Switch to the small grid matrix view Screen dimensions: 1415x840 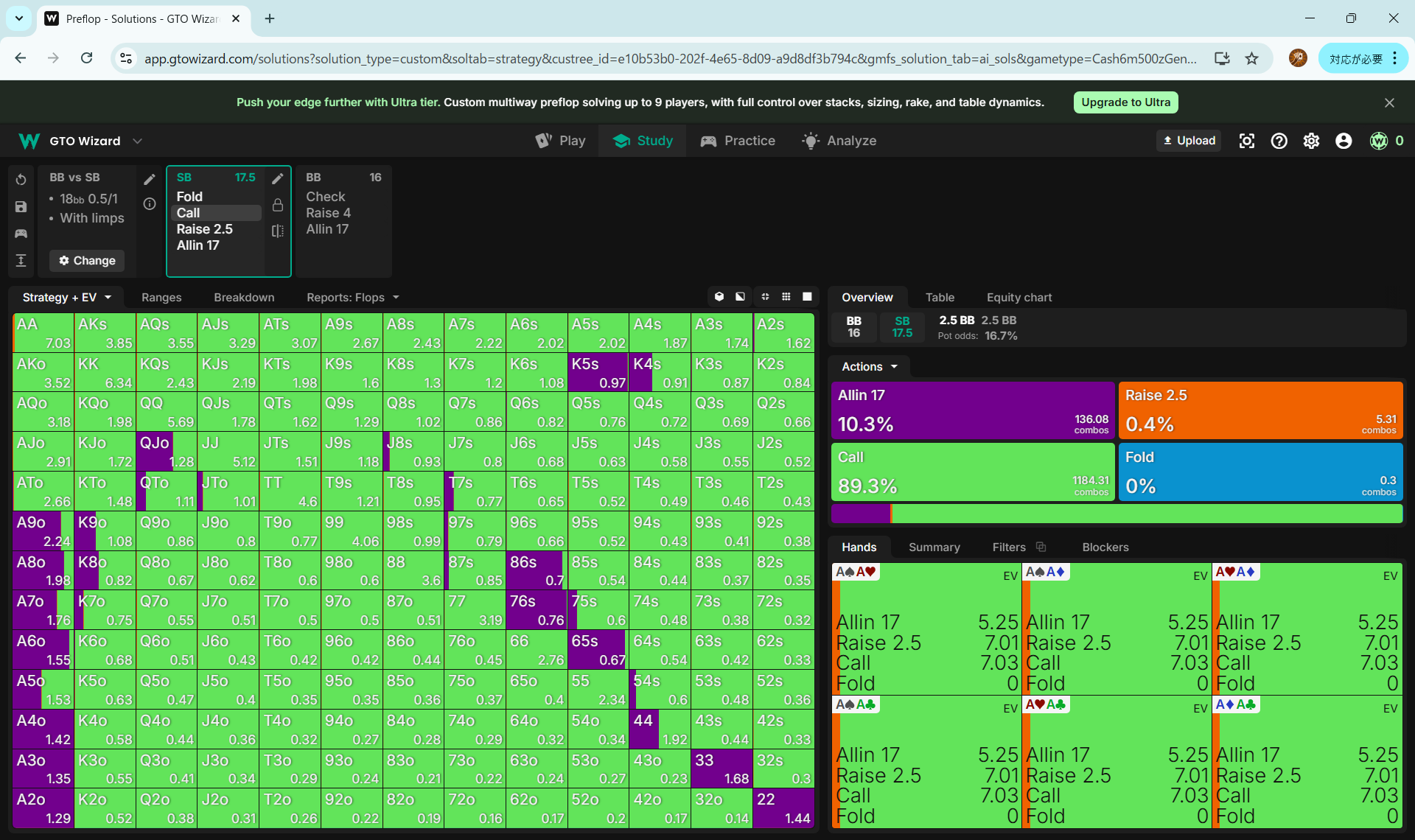(786, 296)
